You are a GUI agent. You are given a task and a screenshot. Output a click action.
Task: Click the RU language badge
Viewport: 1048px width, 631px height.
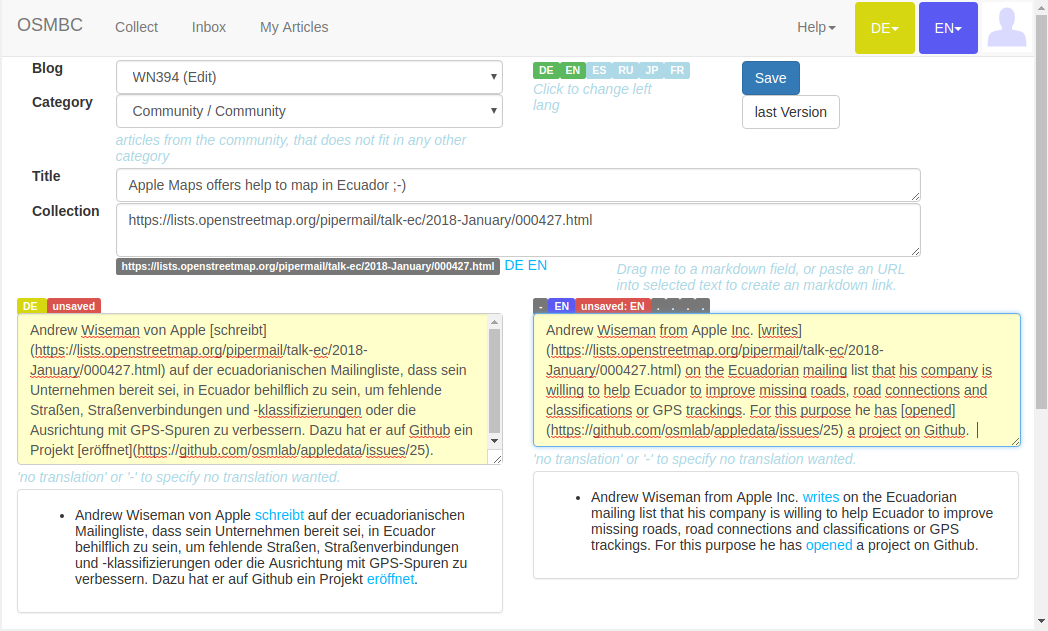pos(625,70)
